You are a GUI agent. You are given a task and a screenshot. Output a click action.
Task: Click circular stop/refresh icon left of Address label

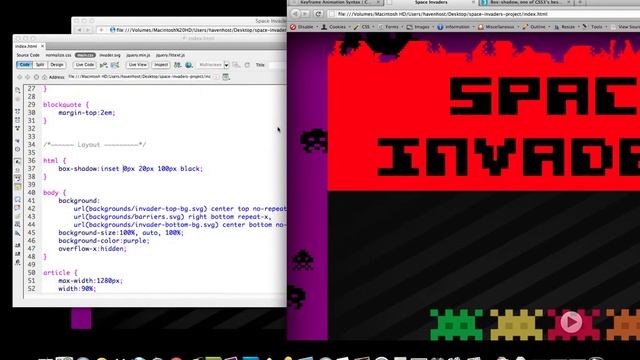click(36, 77)
